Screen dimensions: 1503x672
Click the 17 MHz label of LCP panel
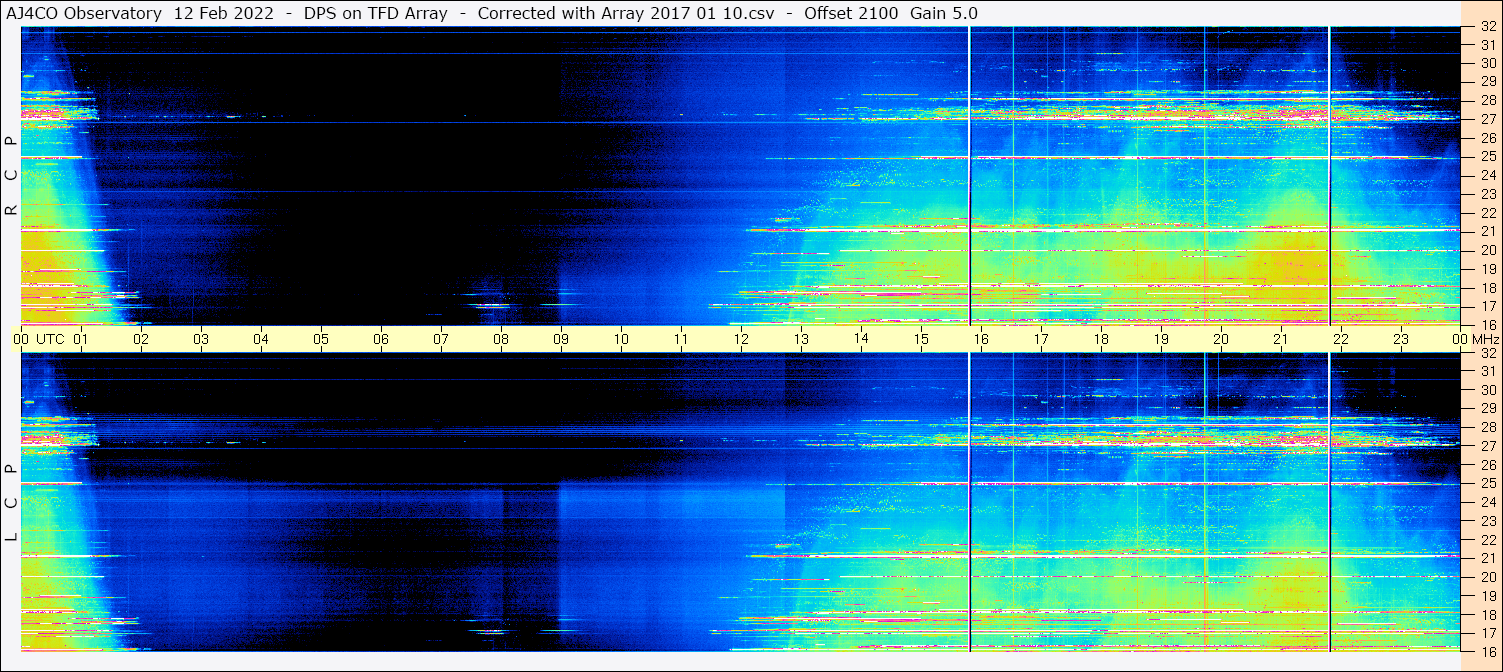(1487, 633)
